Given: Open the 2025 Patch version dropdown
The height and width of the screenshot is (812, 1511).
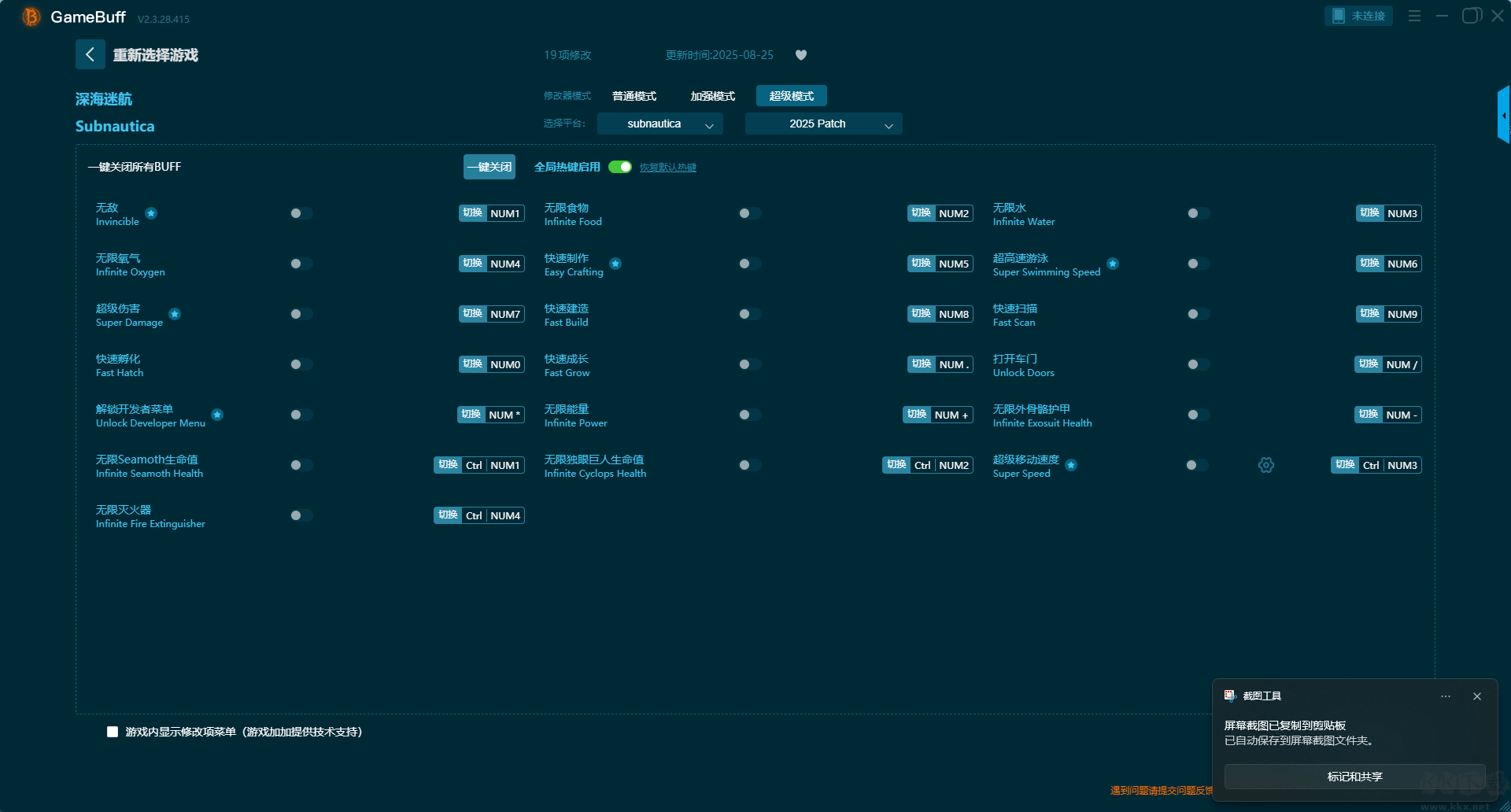Looking at the screenshot, I should pyautogui.click(x=824, y=124).
